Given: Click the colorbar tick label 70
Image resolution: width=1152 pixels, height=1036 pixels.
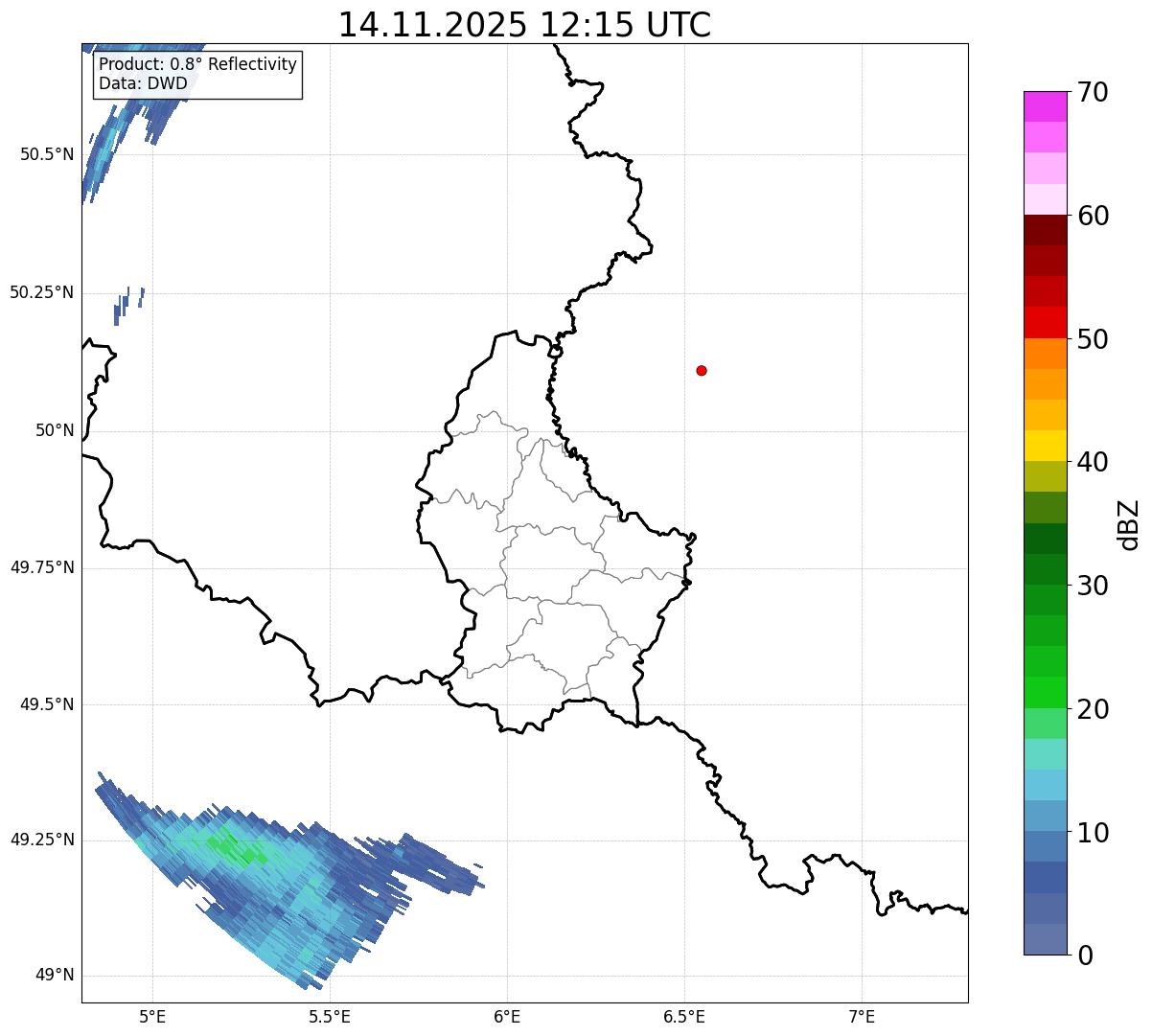Looking at the screenshot, I should (x=1093, y=92).
